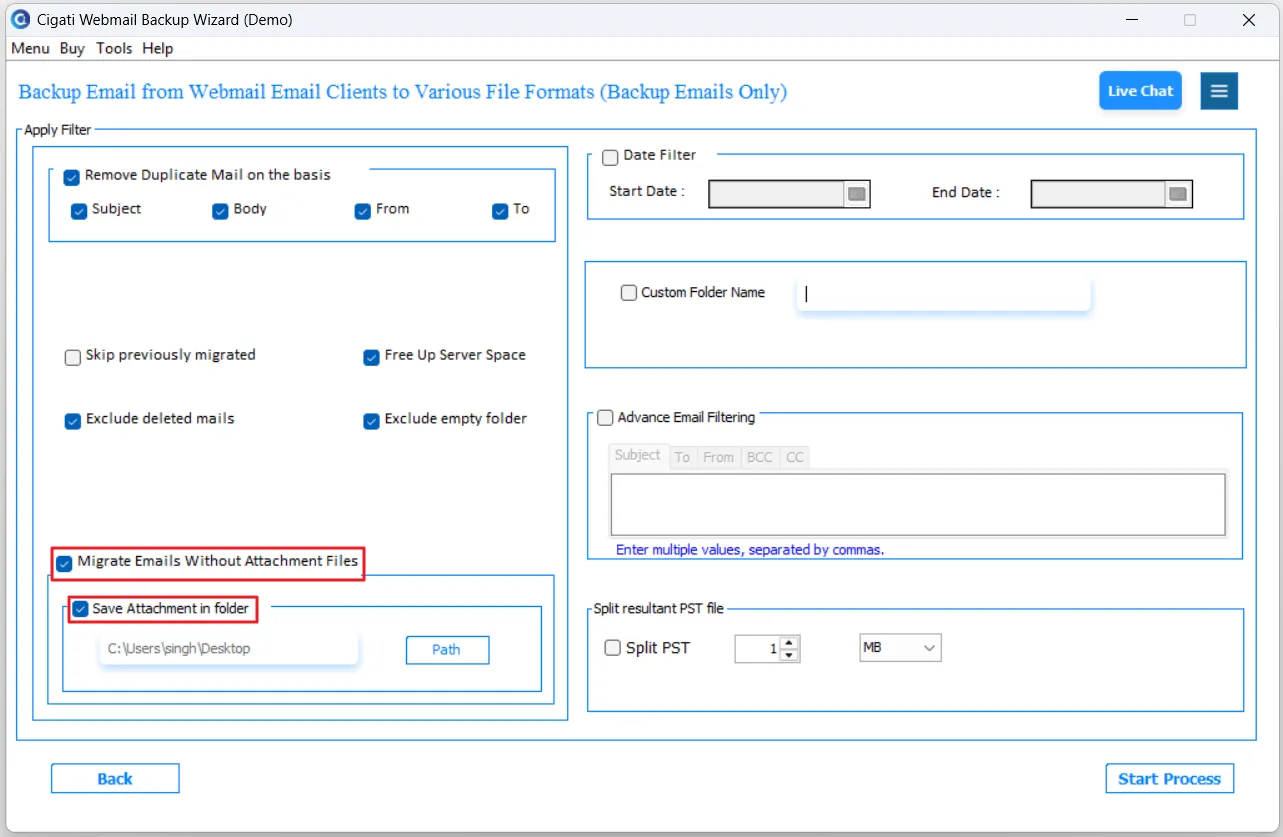Viewport: 1283px width, 837px height.
Task: Toggle Remove Duplicate Mail checkbox
Action: tap(71, 177)
